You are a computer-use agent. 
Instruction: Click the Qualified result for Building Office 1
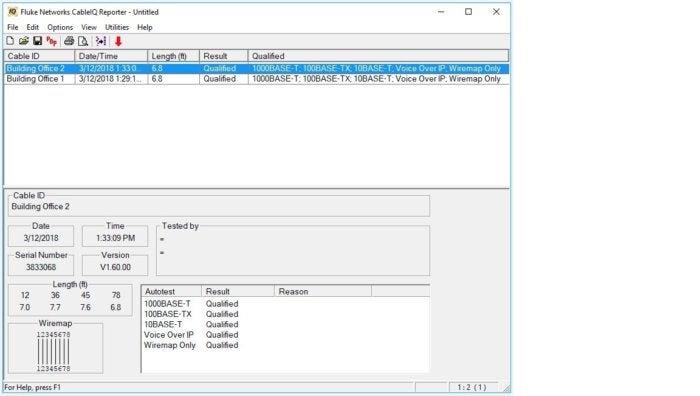pyautogui.click(x=220, y=79)
